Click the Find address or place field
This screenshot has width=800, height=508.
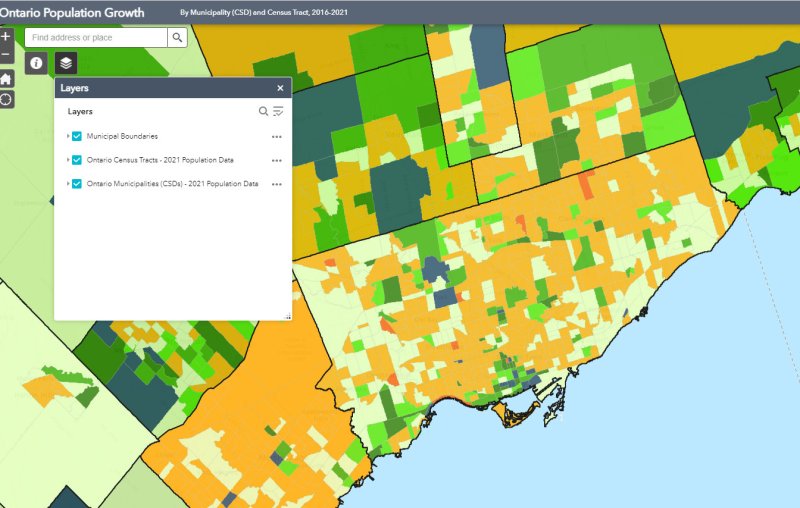point(95,38)
